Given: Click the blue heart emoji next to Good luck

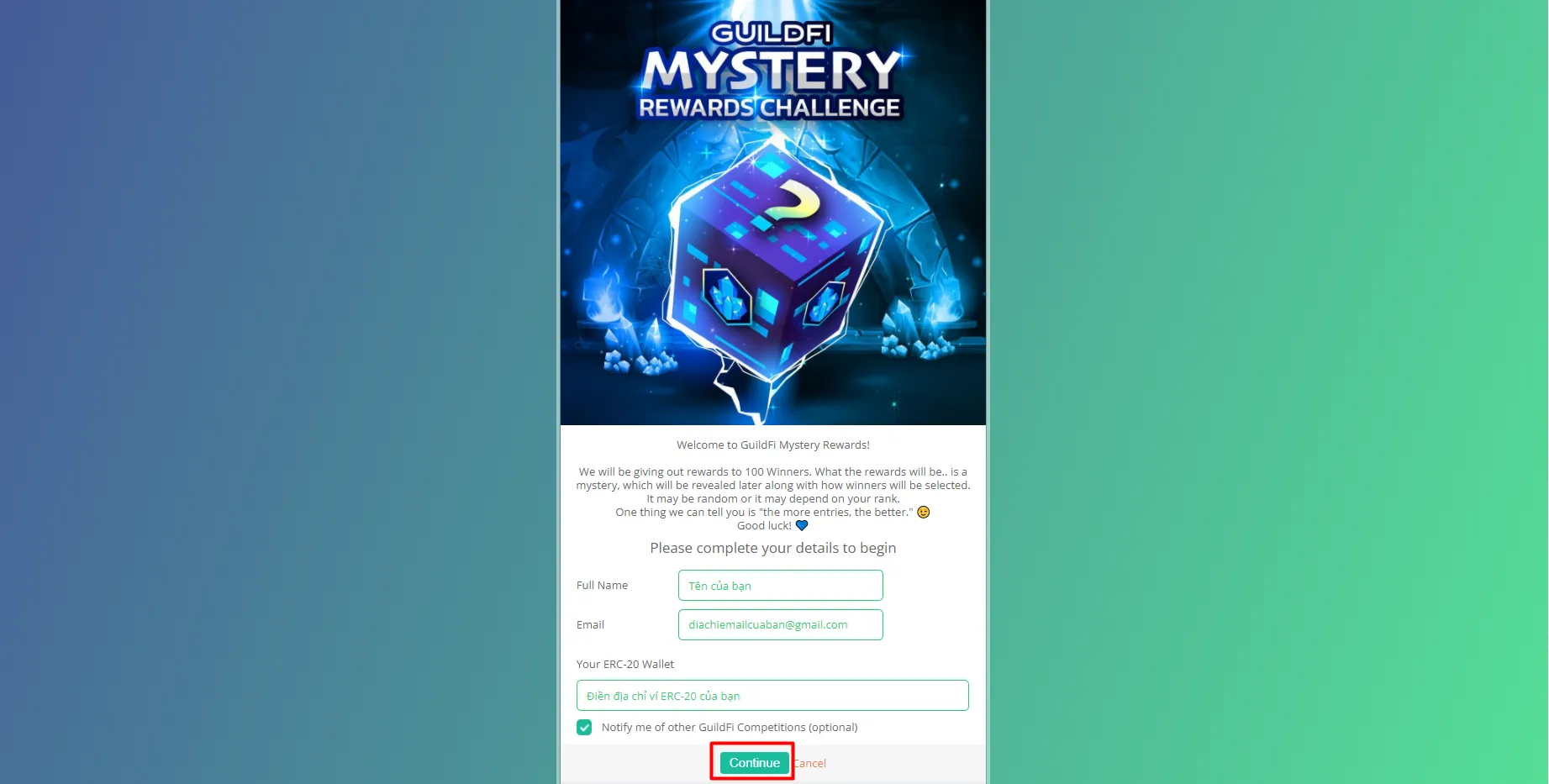Looking at the screenshot, I should coord(802,525).
